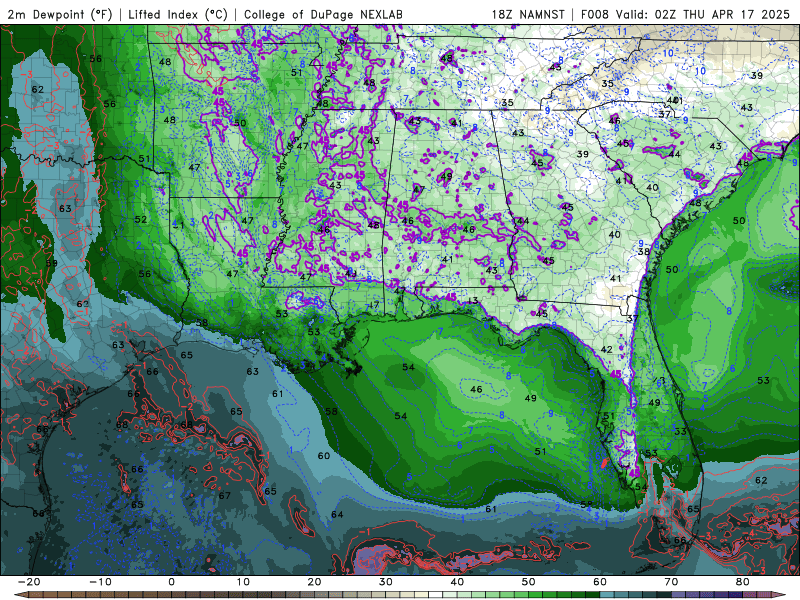Click the 52 dewpoint value on the map
Screen dimensions: 800x600
click(x=141, y=219)
